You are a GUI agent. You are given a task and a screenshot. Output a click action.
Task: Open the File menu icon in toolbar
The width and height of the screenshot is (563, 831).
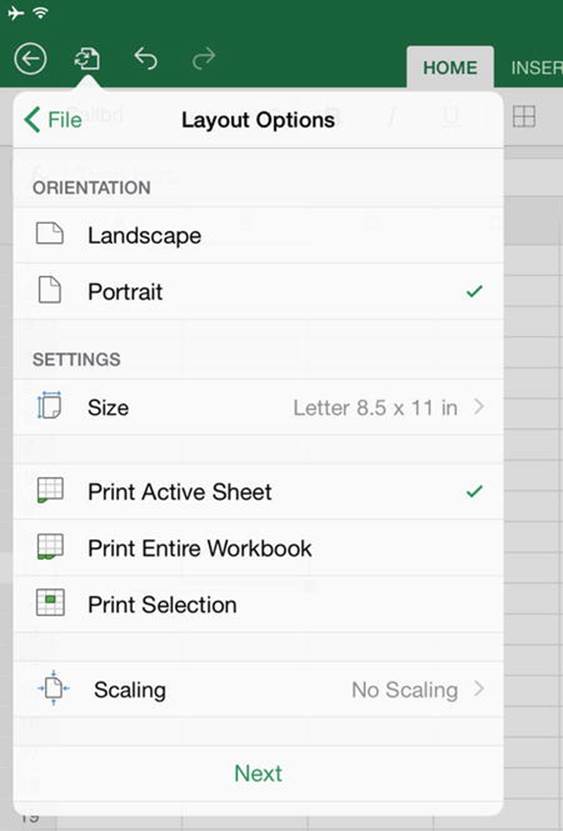point(86,58)
